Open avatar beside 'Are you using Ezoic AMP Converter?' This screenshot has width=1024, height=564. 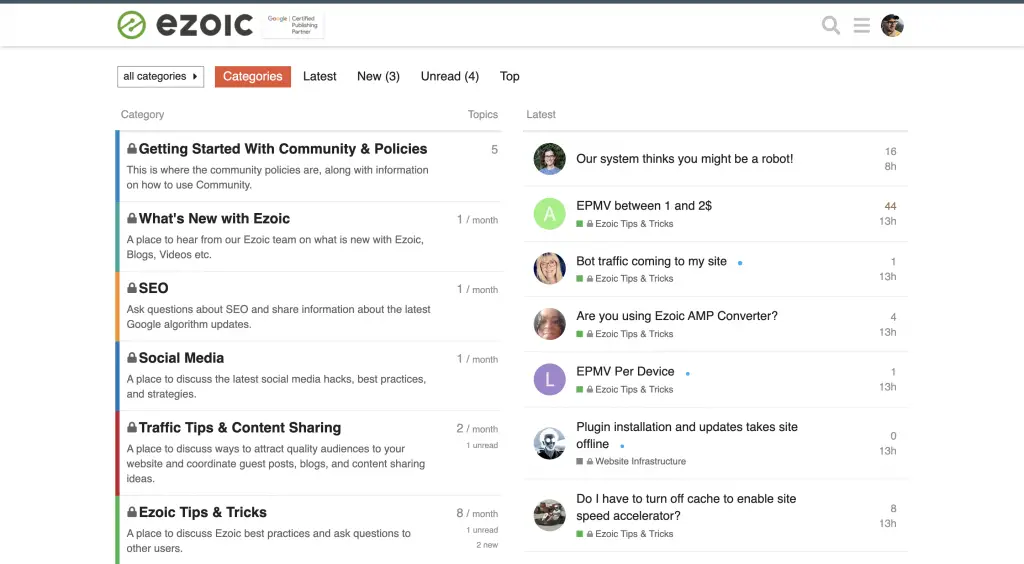(549, 324)
